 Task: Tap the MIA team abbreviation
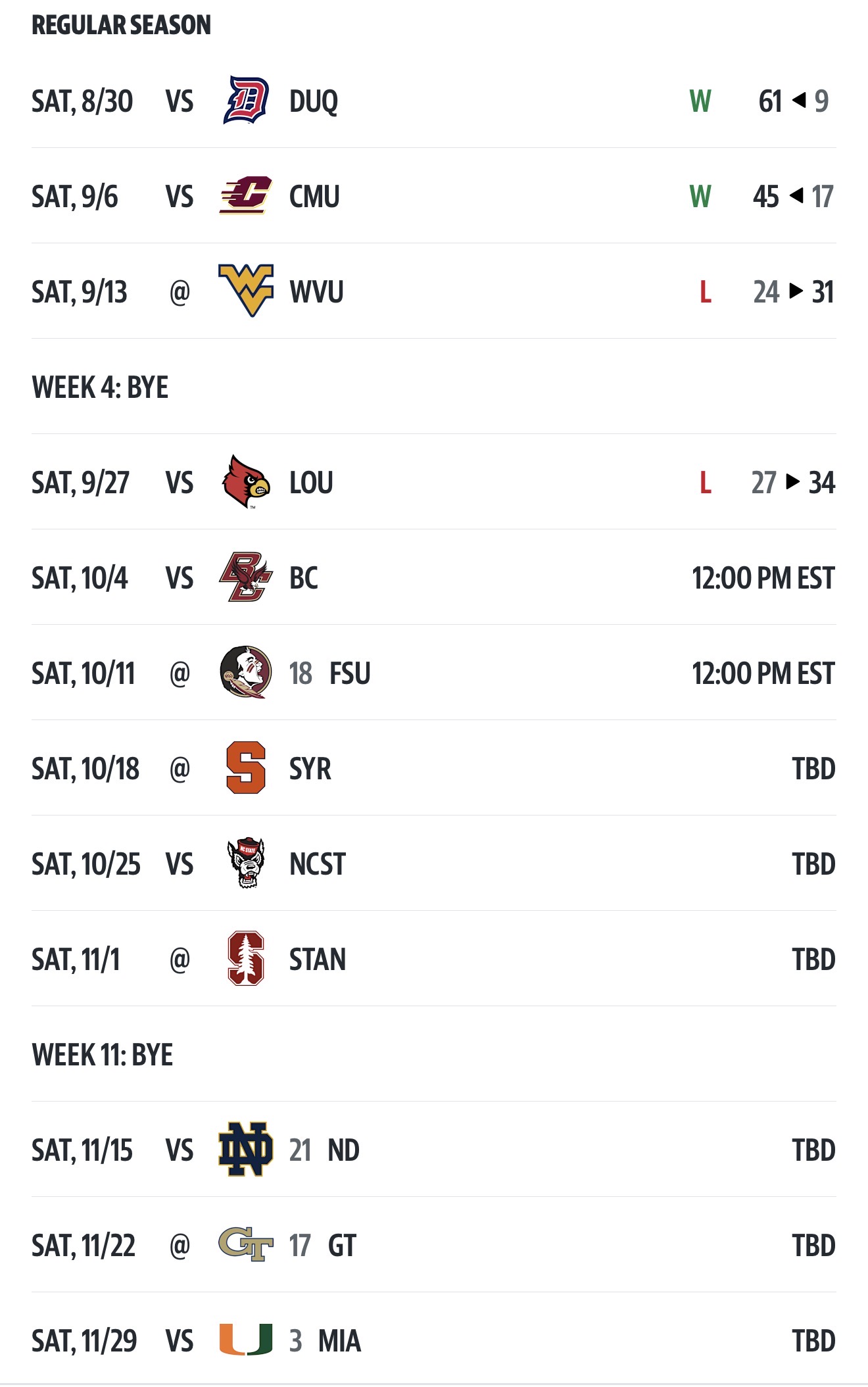339,1341
